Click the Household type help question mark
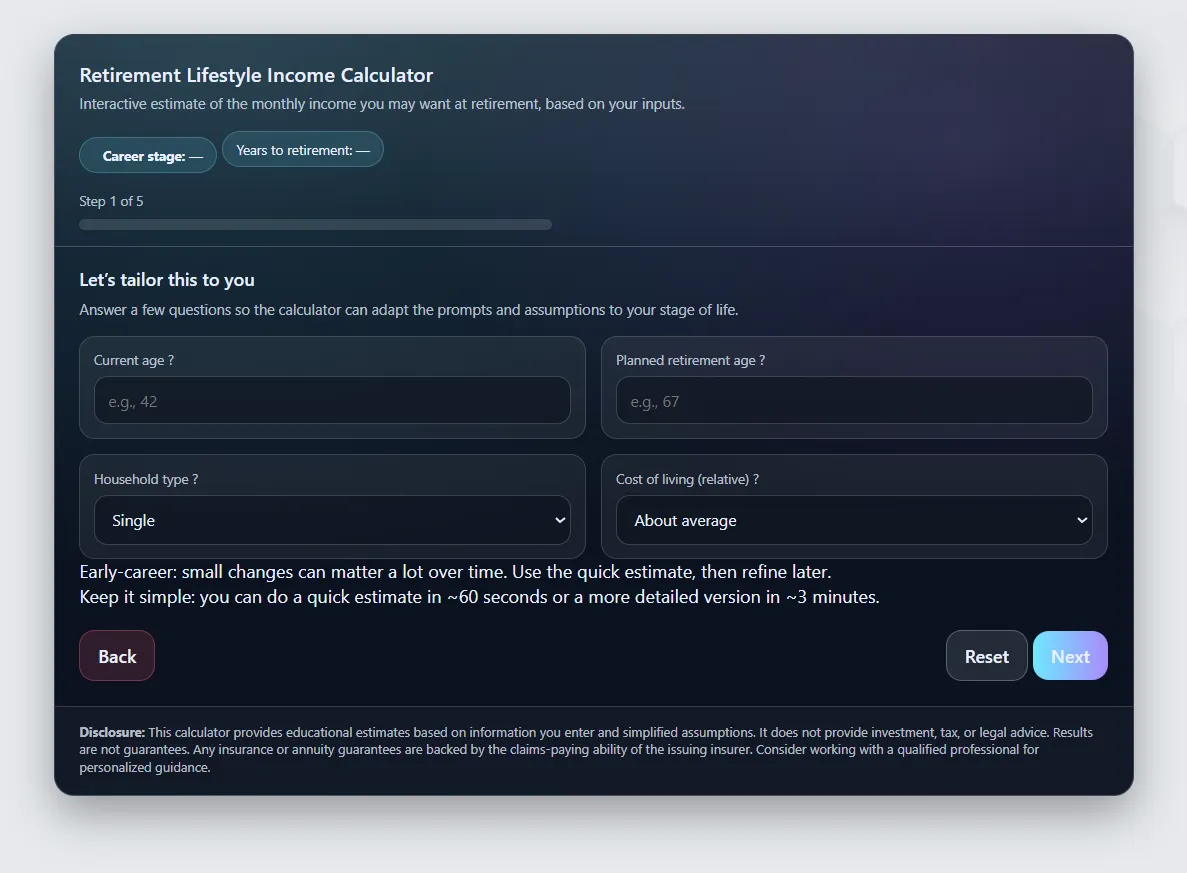 pyautogui.click(x=195, y=479)
